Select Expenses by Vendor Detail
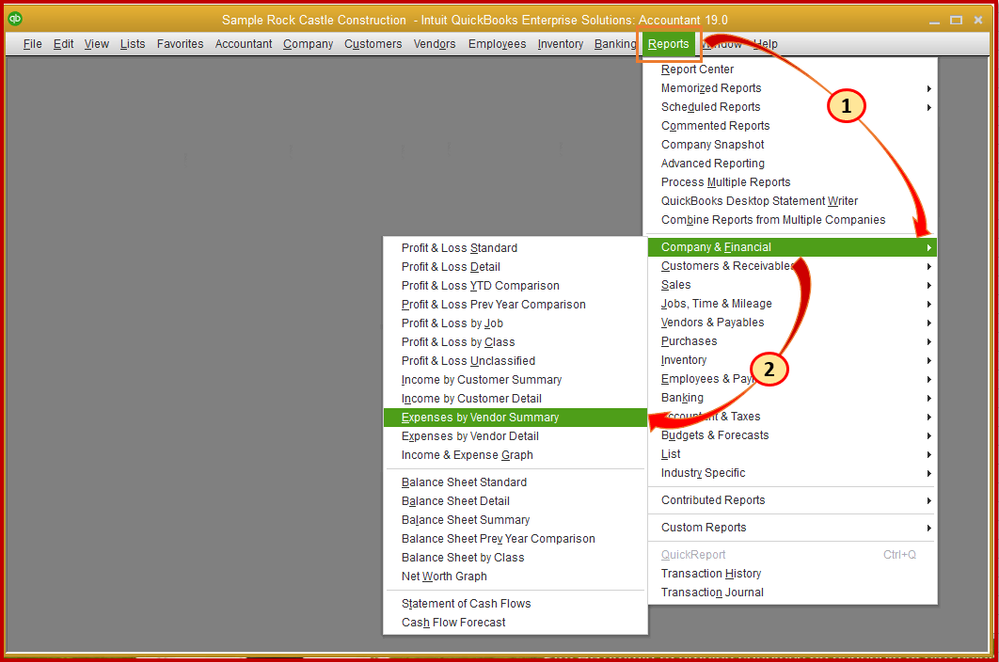Viewport: 999px width, 662px height. (515, 436)
